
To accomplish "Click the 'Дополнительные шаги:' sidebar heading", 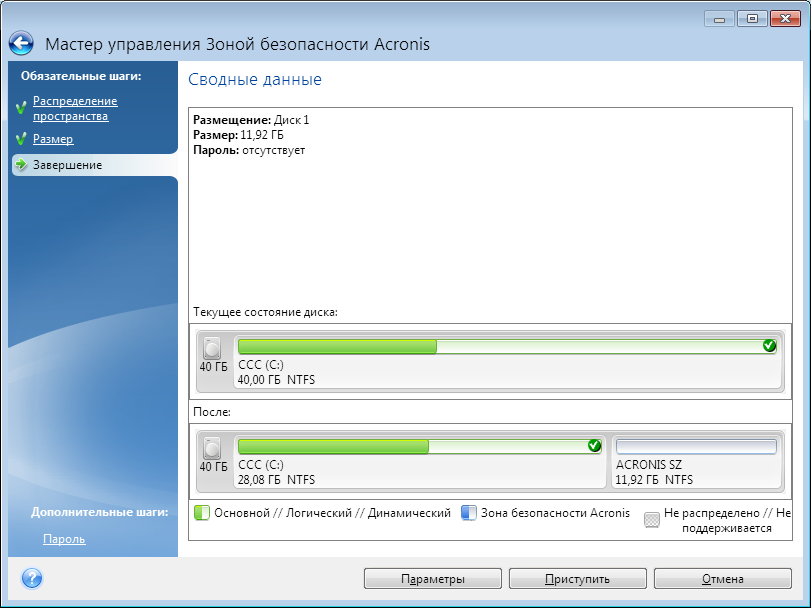I will pos(100,512).
